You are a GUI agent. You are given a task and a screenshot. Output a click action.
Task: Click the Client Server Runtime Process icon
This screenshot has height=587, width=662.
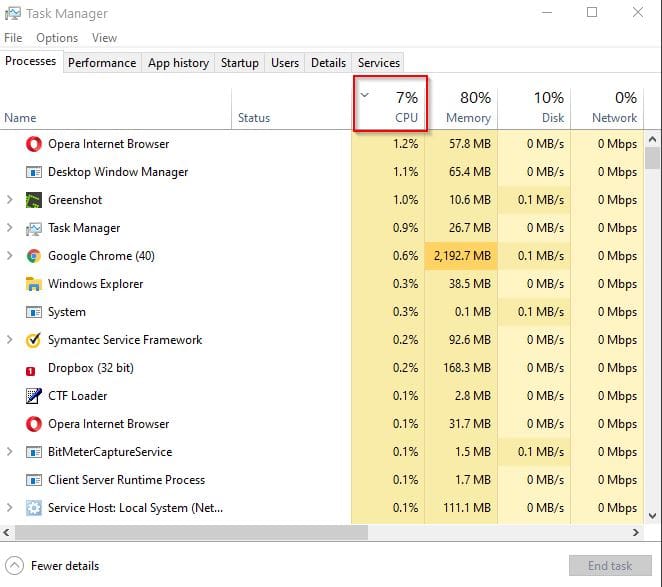(x=34, y=480)
